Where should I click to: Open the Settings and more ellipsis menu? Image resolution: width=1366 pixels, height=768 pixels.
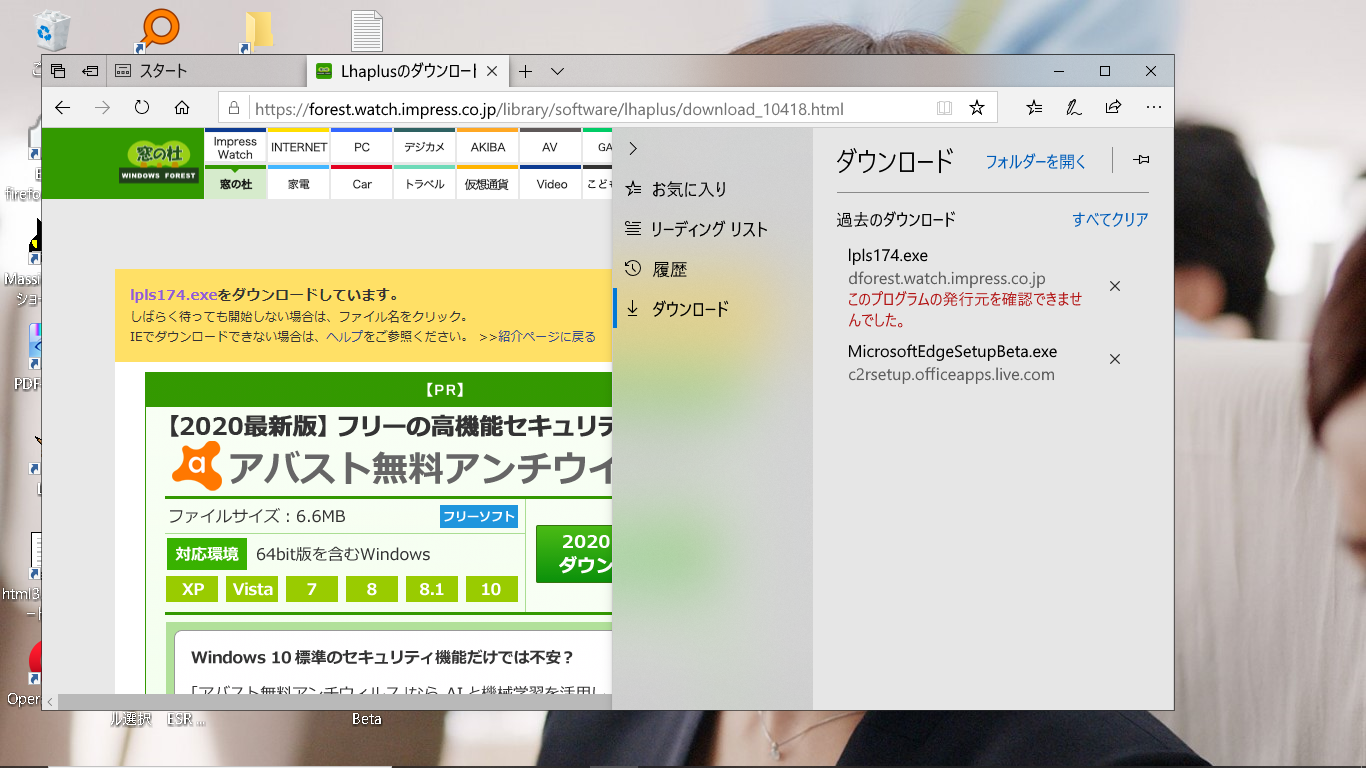point(1153,108)
